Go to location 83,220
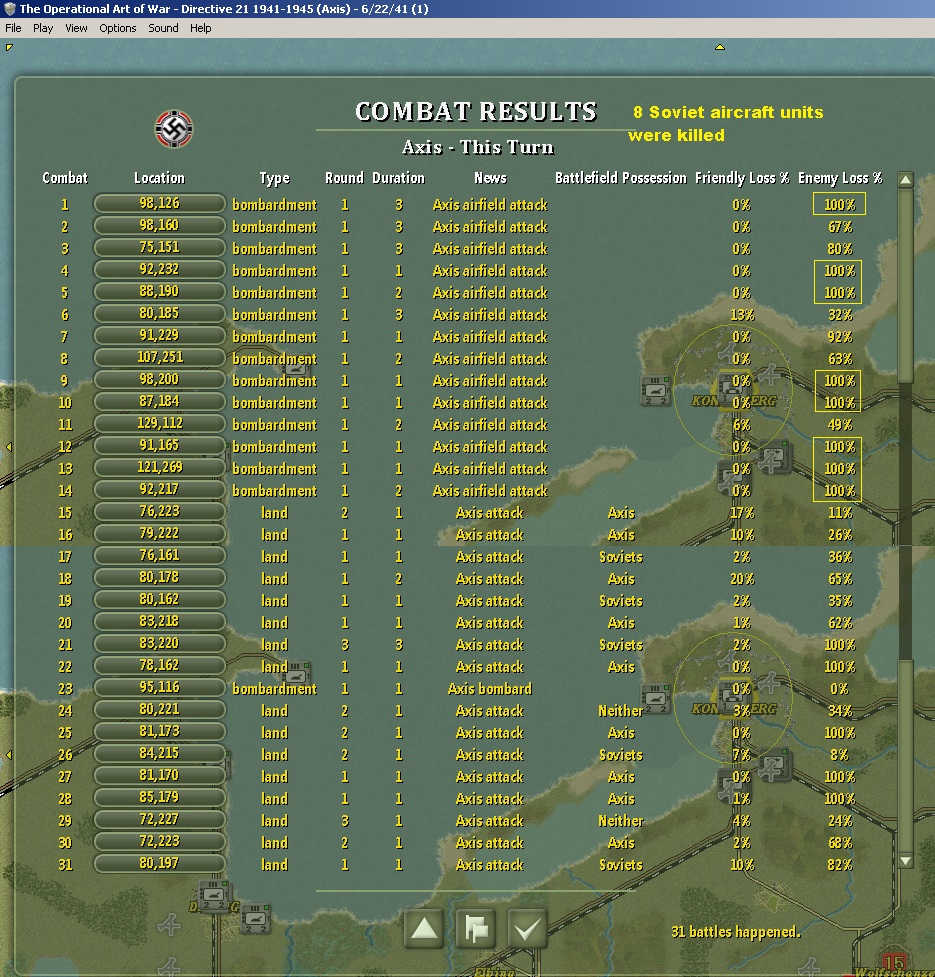Screen dimensions: 935x977 coord(159,644)
